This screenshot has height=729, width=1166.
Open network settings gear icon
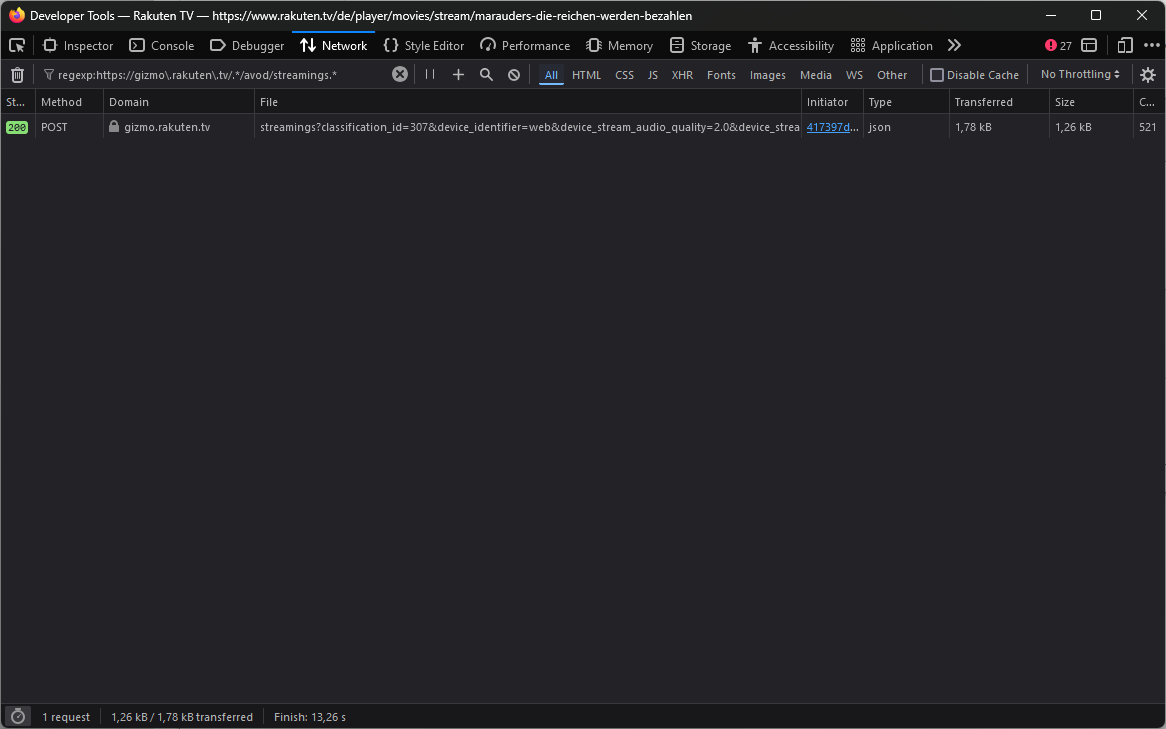point(1148,74)
